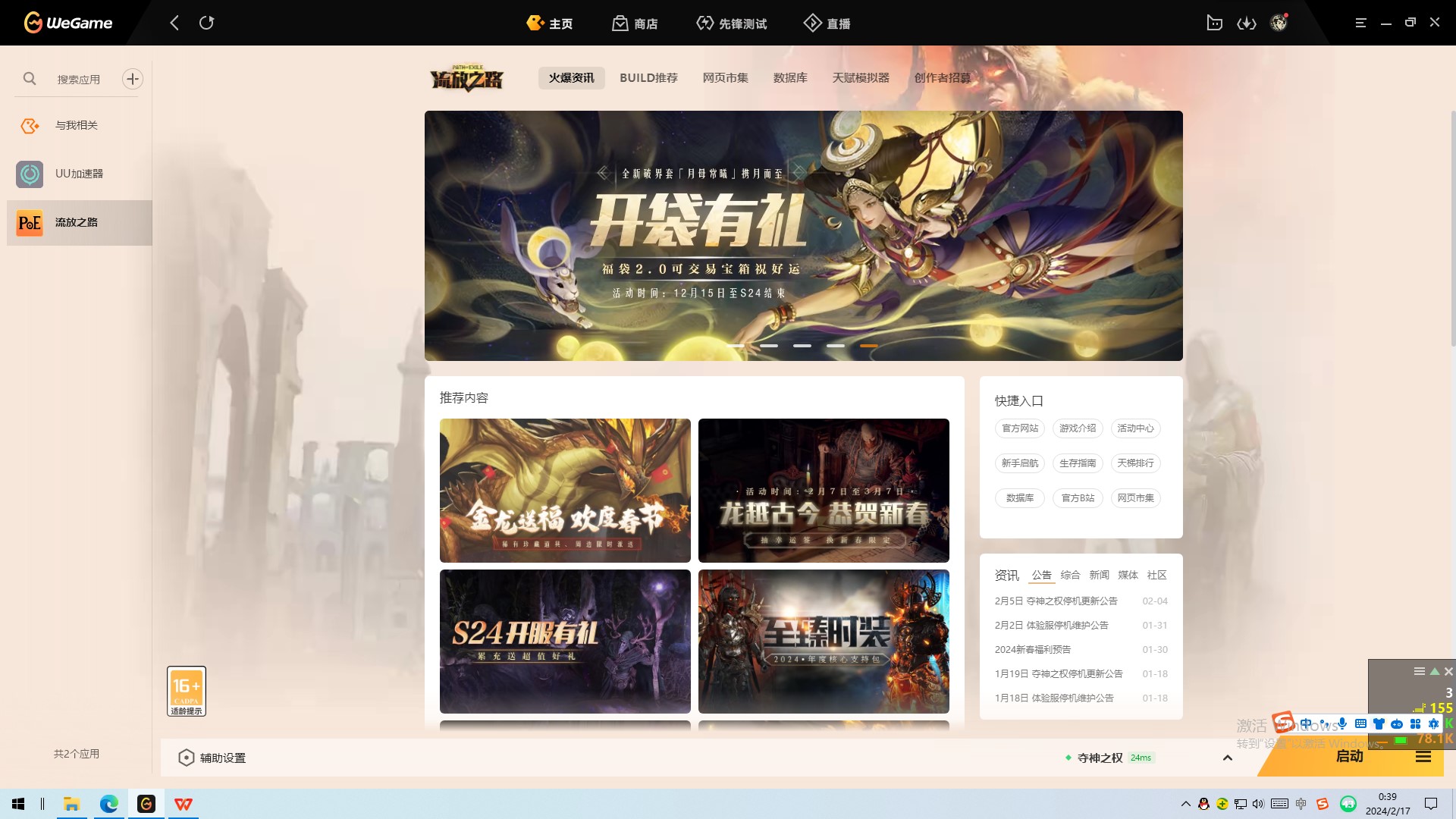
Task: Select the 公告 news tab
Action: [x=1042, y=576]
